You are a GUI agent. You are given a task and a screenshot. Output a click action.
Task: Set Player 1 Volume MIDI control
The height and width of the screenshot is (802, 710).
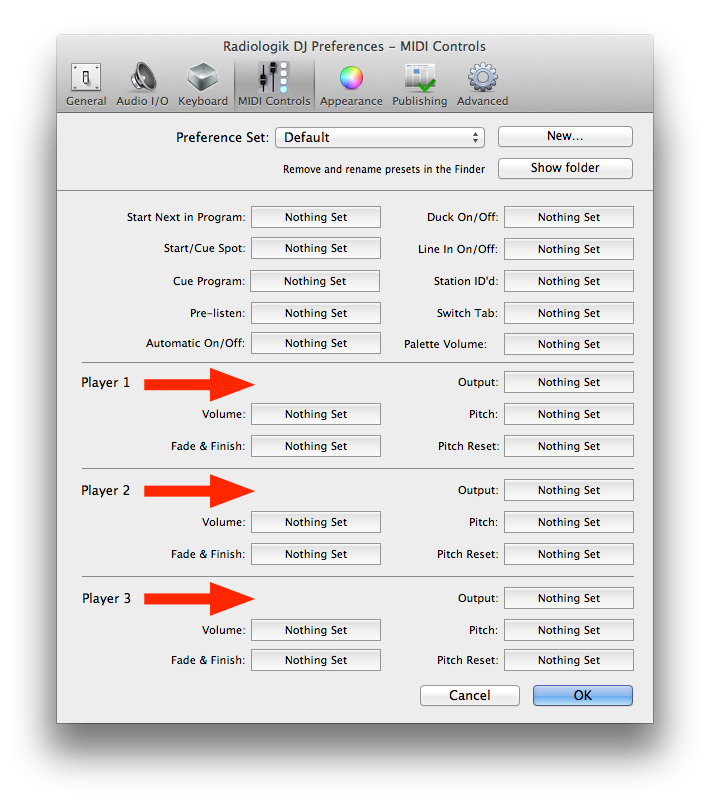[316, 414]
